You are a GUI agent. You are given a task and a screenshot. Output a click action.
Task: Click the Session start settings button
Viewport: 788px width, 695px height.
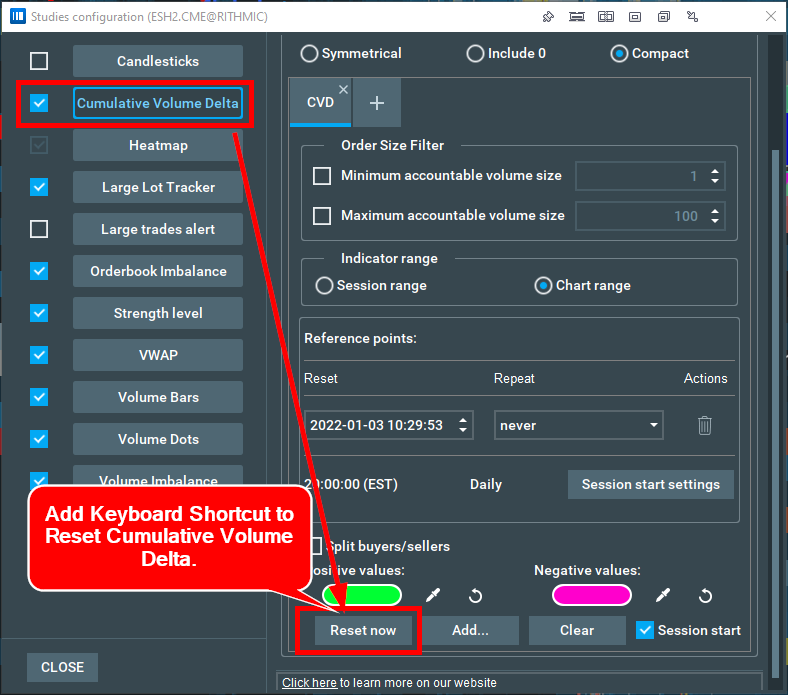coord(650,484)
